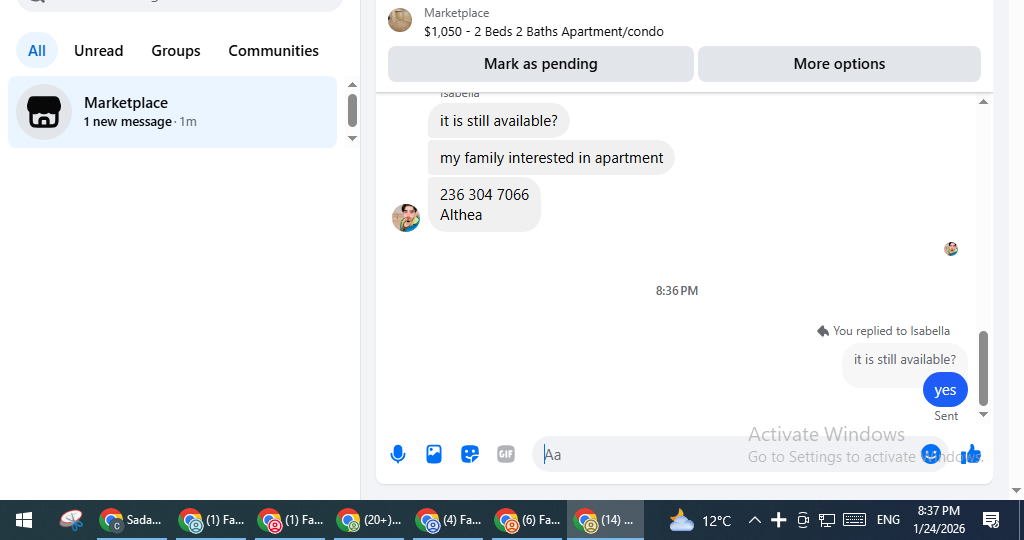Click the chat list scroll up arrow
This screenshot has height=540, width=1024.
(x=352, y=85)
